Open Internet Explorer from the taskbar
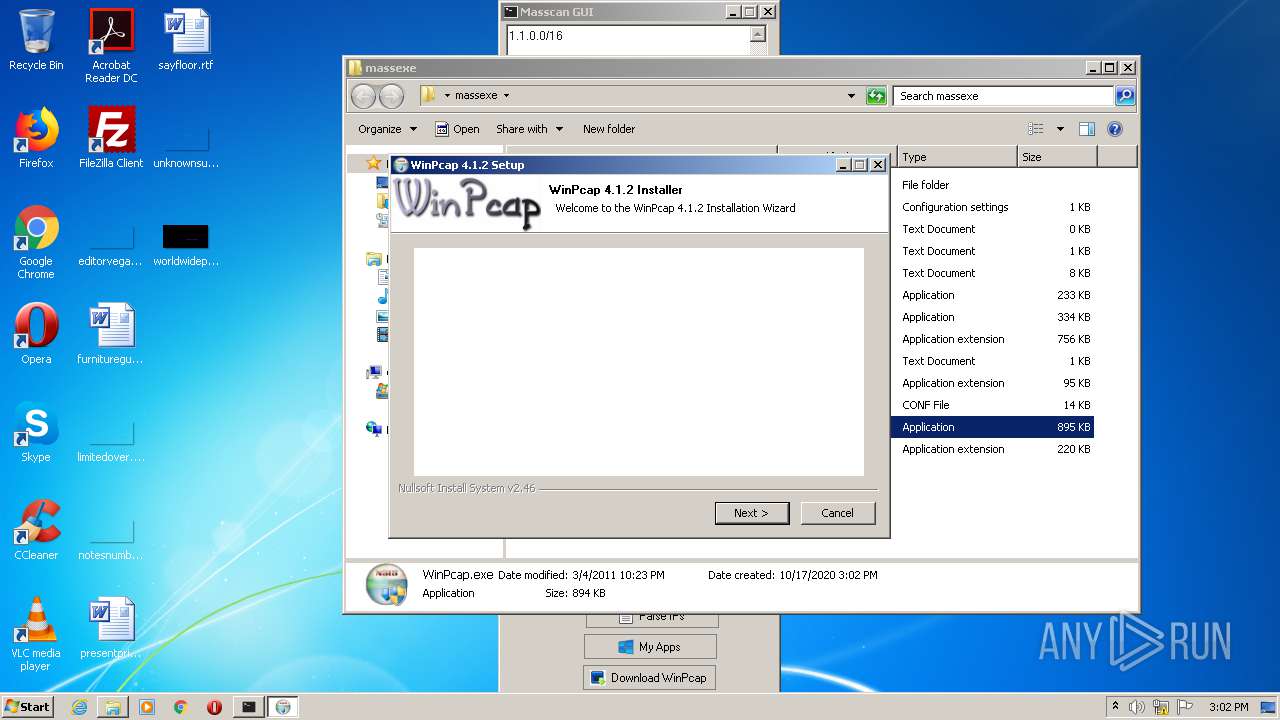 pos(79,707)
